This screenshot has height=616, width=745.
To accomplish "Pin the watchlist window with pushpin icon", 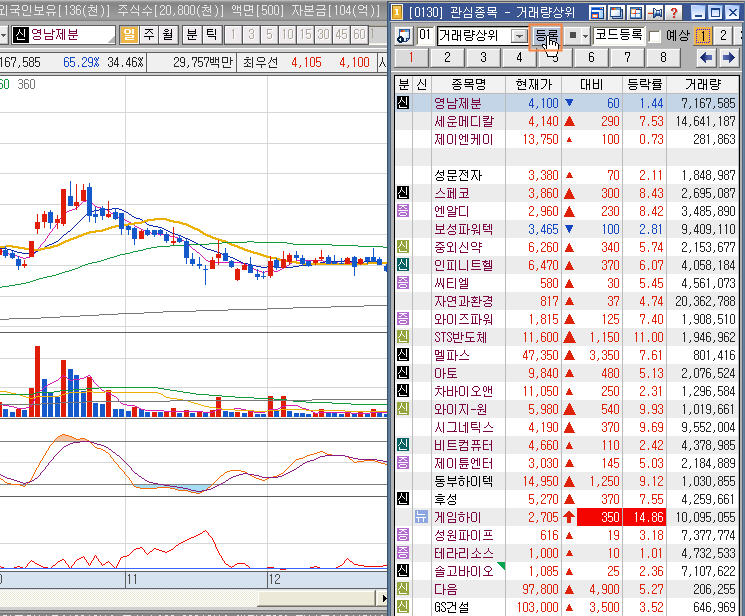I will coord(655,12).
